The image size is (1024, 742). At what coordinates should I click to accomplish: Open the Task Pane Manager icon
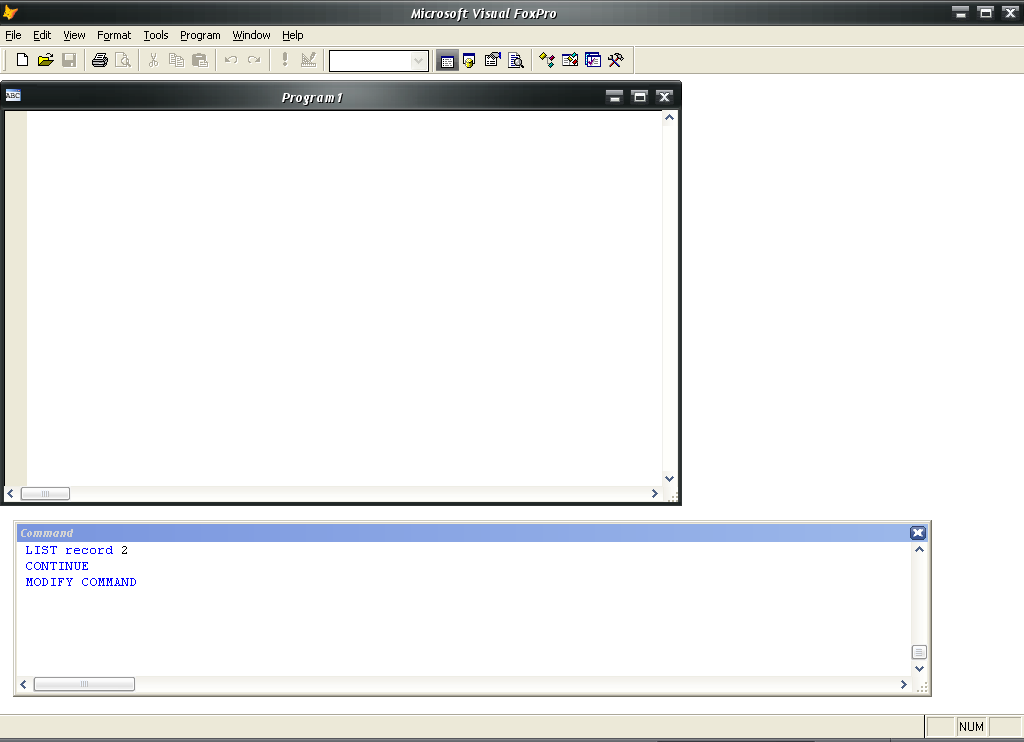click(x=592, y=61)
